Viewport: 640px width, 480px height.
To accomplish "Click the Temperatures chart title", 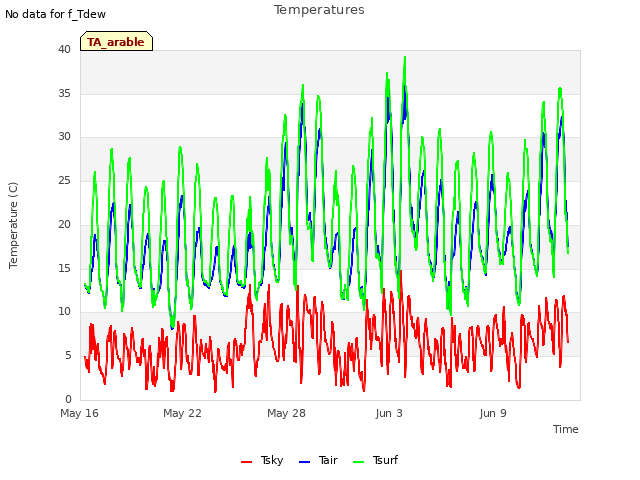I will [x=319, y=10].
